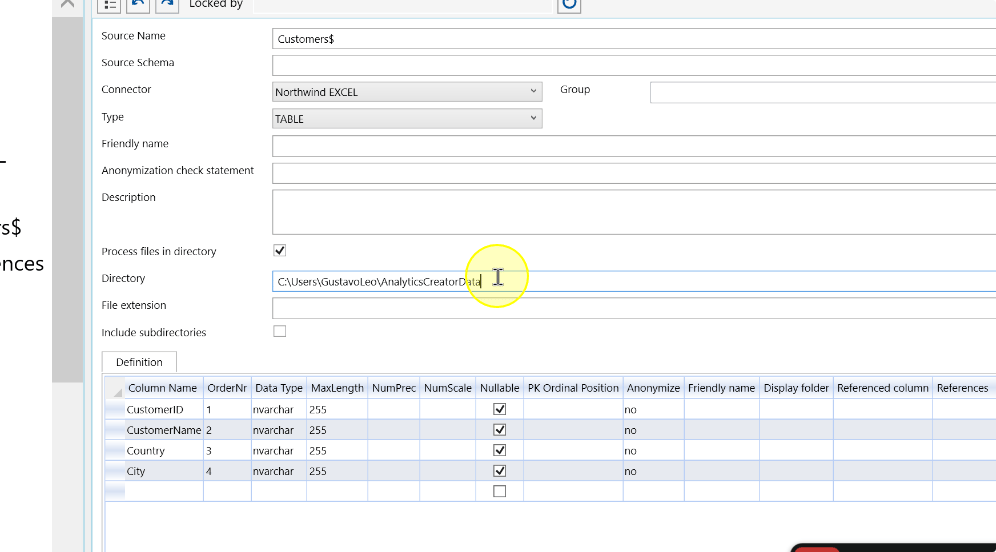
Task: Select the City column name cell
Action: click(164, 471)
